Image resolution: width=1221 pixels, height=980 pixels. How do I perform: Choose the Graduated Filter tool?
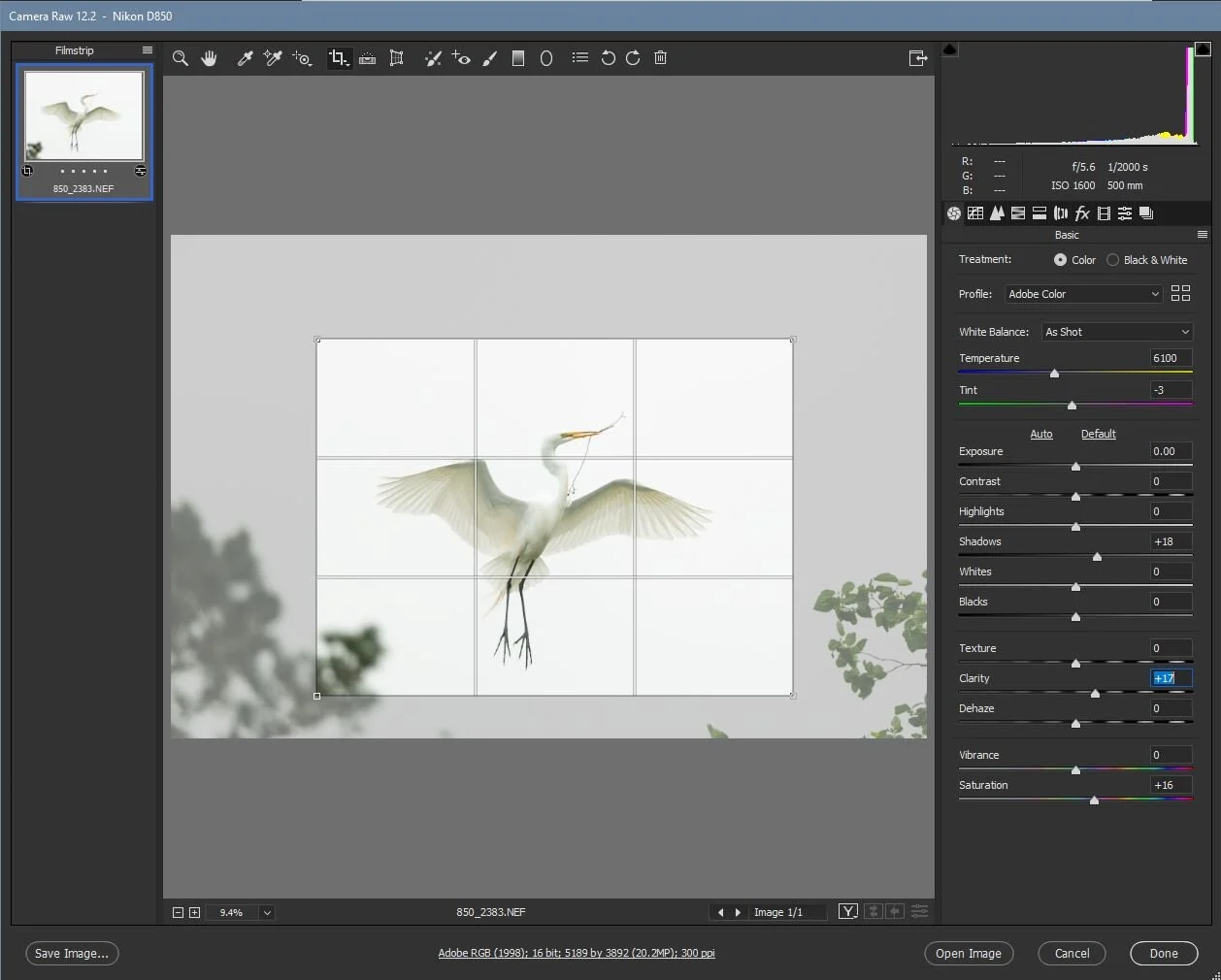coord(518,58)
